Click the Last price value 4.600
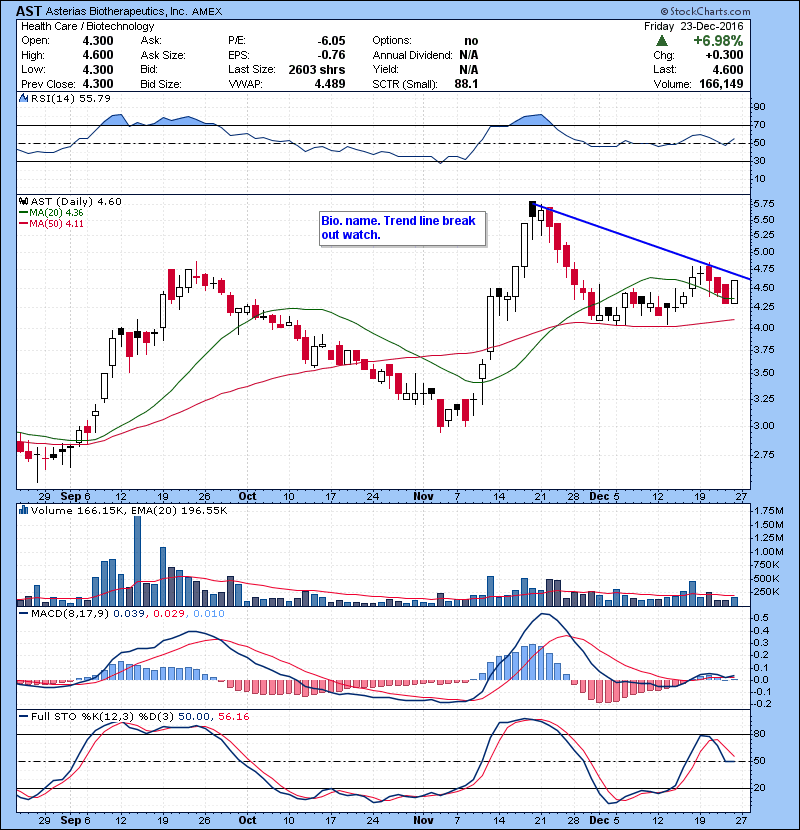 727,69
